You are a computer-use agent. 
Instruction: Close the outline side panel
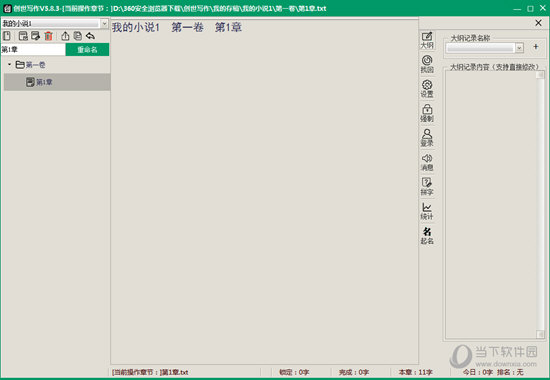(x=538, y=23)
